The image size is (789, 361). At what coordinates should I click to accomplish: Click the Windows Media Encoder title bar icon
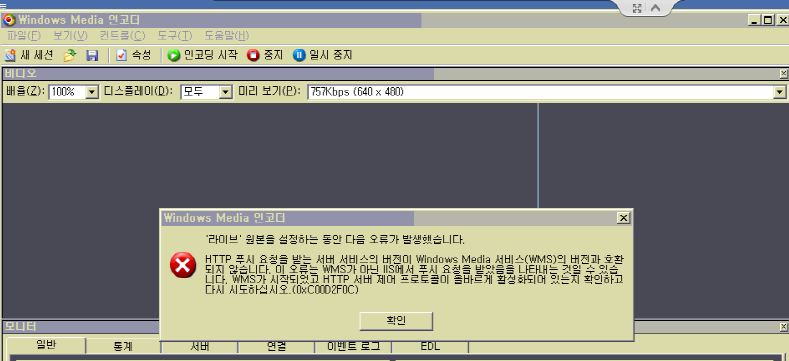pyautogui.click(x=9, y=20)
